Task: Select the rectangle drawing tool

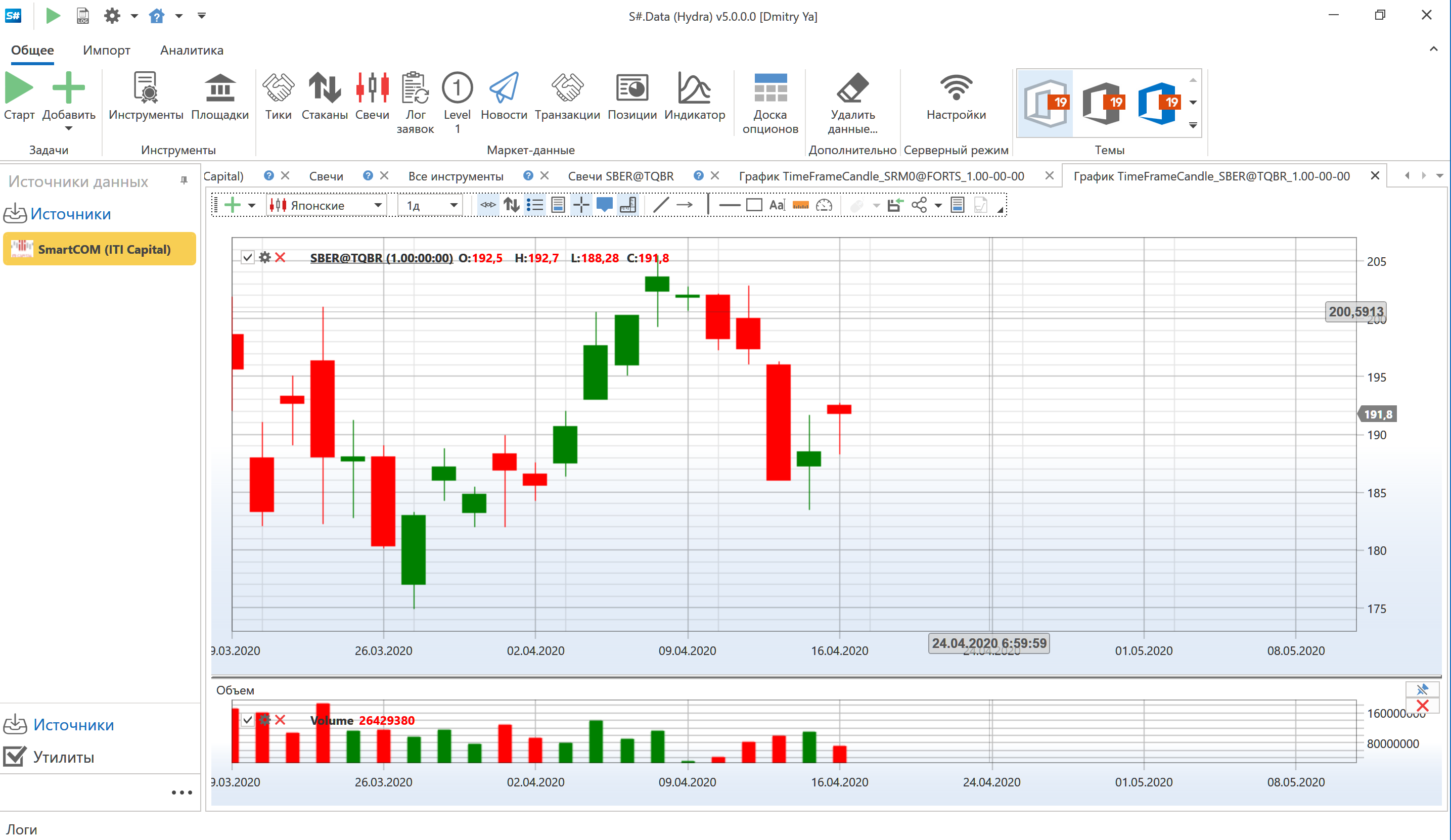Action: point(754,205)
